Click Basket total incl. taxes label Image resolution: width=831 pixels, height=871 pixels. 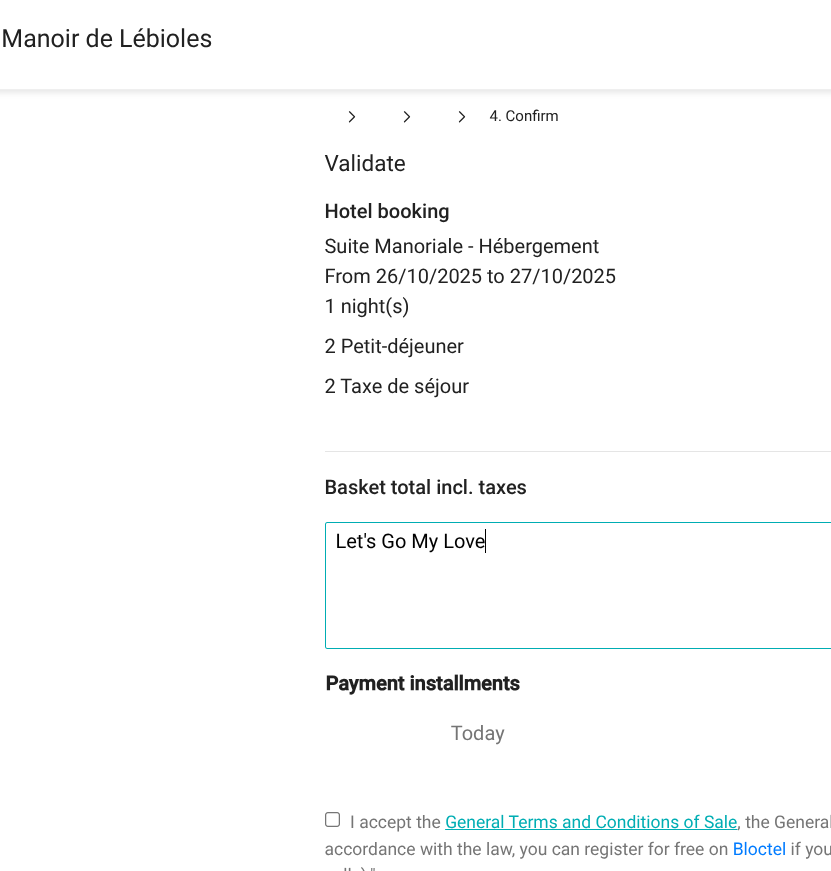point(425,487)
